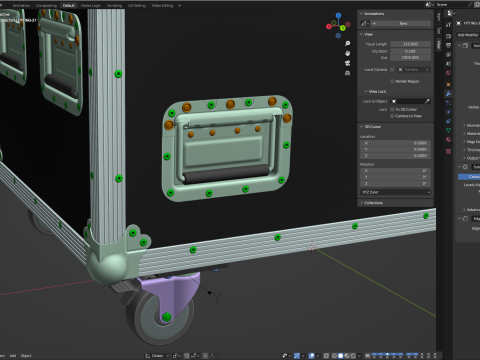Switch to the Video Editing workspace tab
This screenshot has width=480, height=360.
coord(162,5)
